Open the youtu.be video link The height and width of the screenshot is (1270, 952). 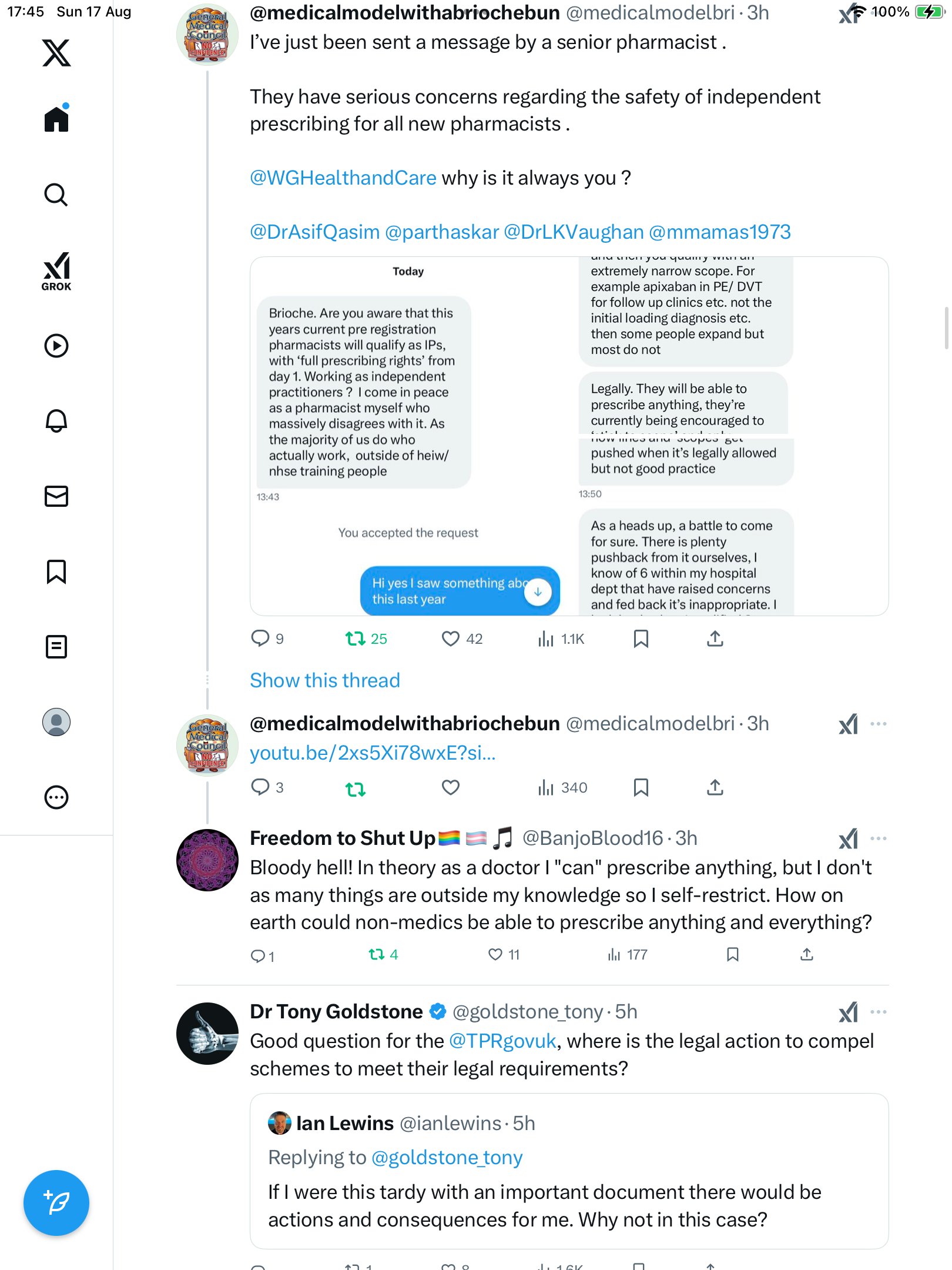coord(373,753)
